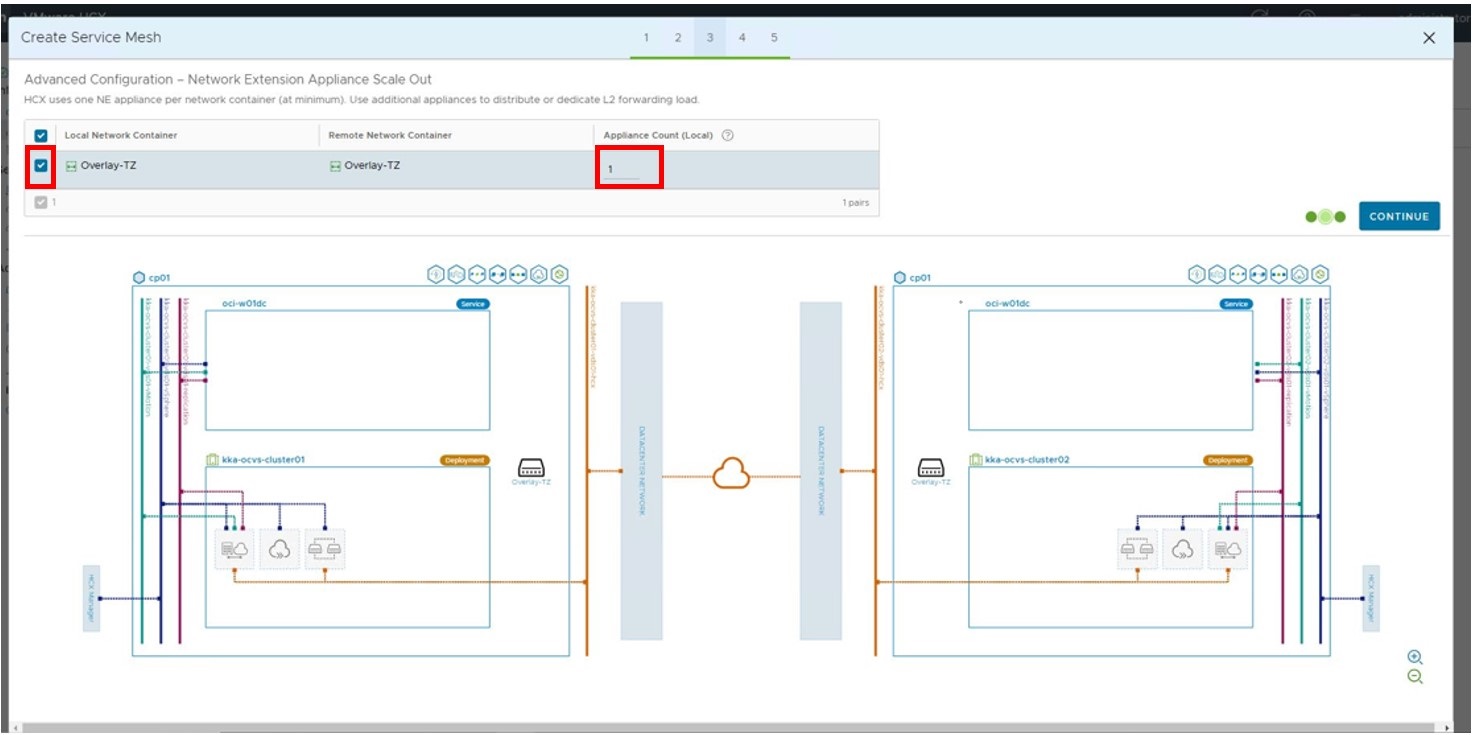Screen dimensions: 1474x735
Task: Click the zoom in magnifier icon
Action: [1414, 657]
